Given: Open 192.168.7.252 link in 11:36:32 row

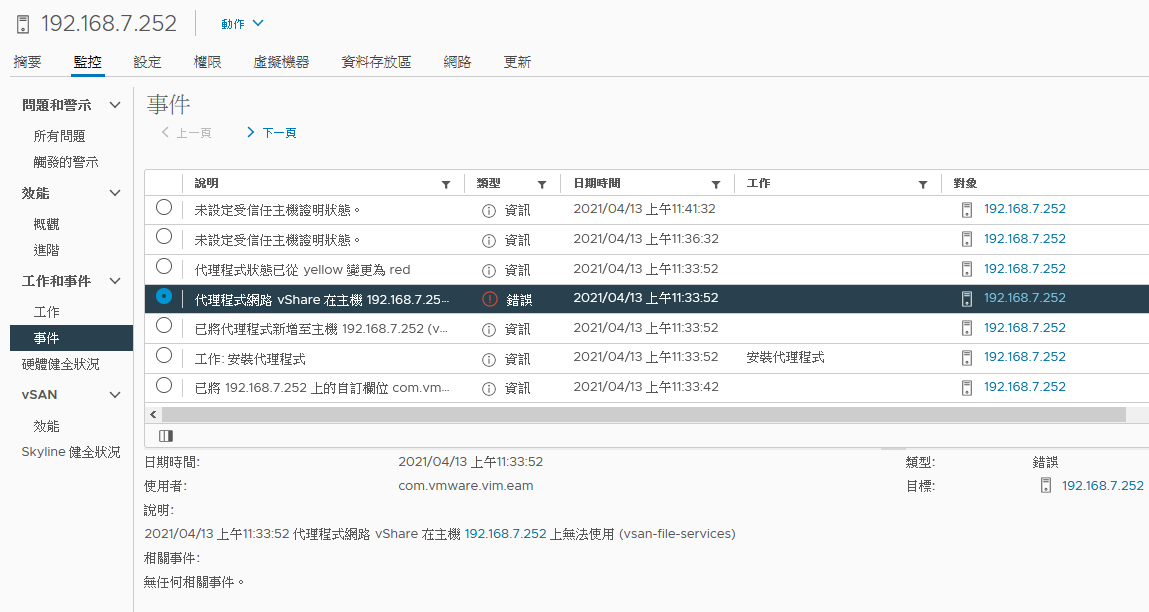Looking at the screenshot, I should (1024, 239).
